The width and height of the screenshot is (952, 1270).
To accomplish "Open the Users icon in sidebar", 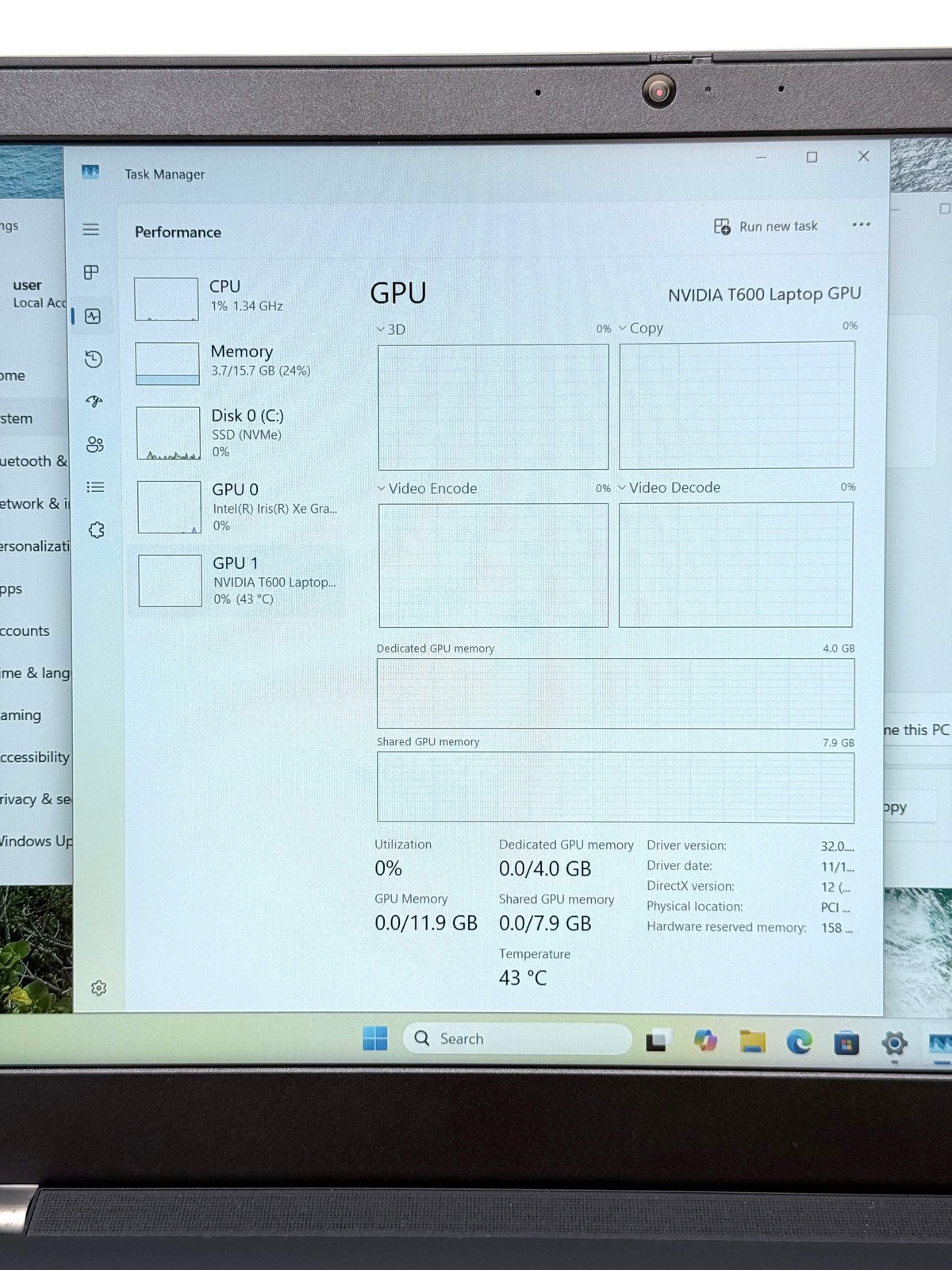I will coord(95,444).
